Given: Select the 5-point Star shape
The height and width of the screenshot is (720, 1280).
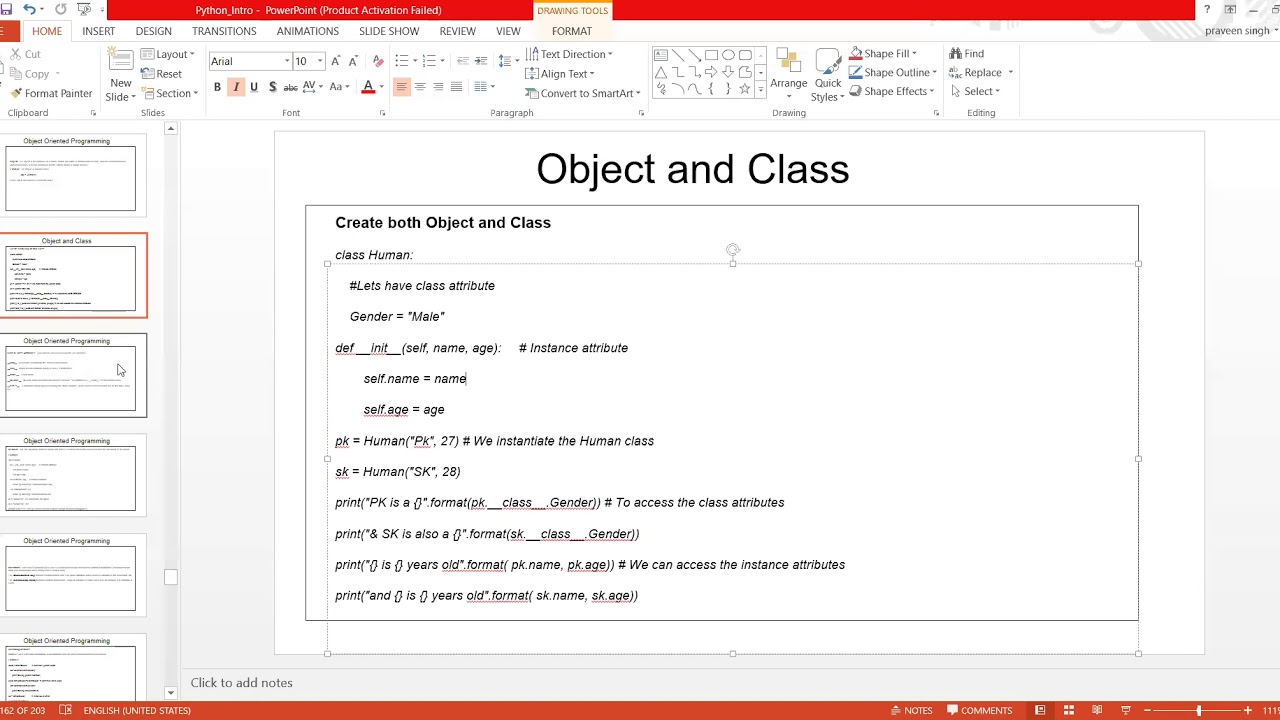Looking at the screenshot, I should [x=745, y=89].
